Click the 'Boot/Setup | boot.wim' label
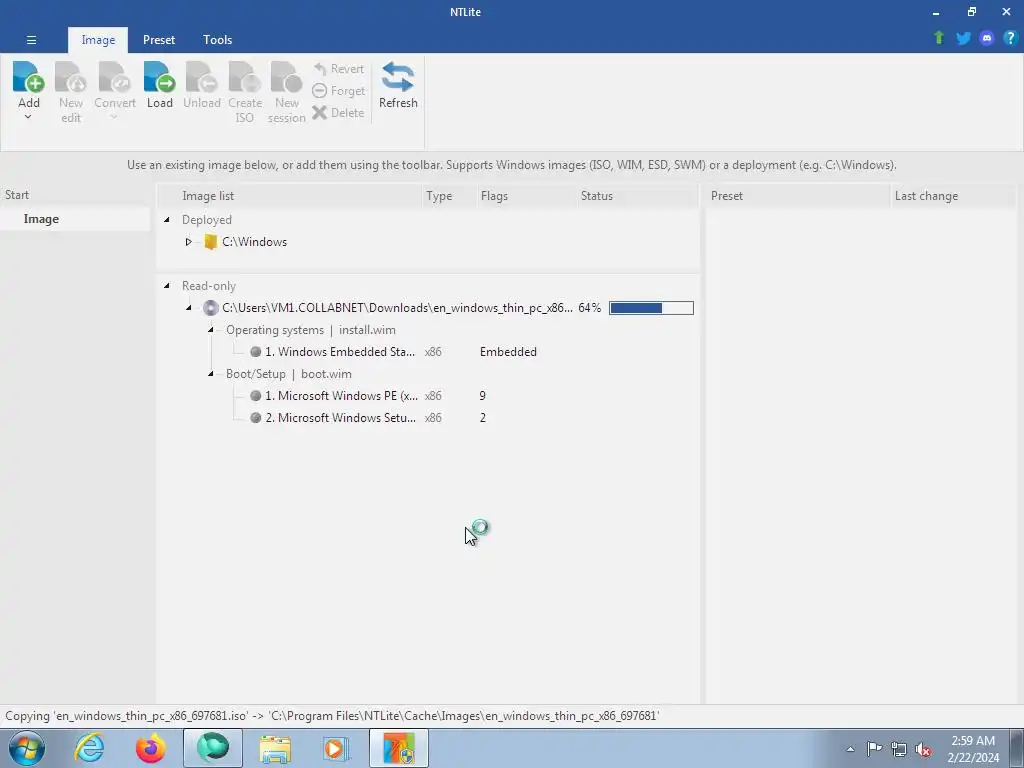The width and height of the screenshot is (1024, 768). tap(289, 374)
